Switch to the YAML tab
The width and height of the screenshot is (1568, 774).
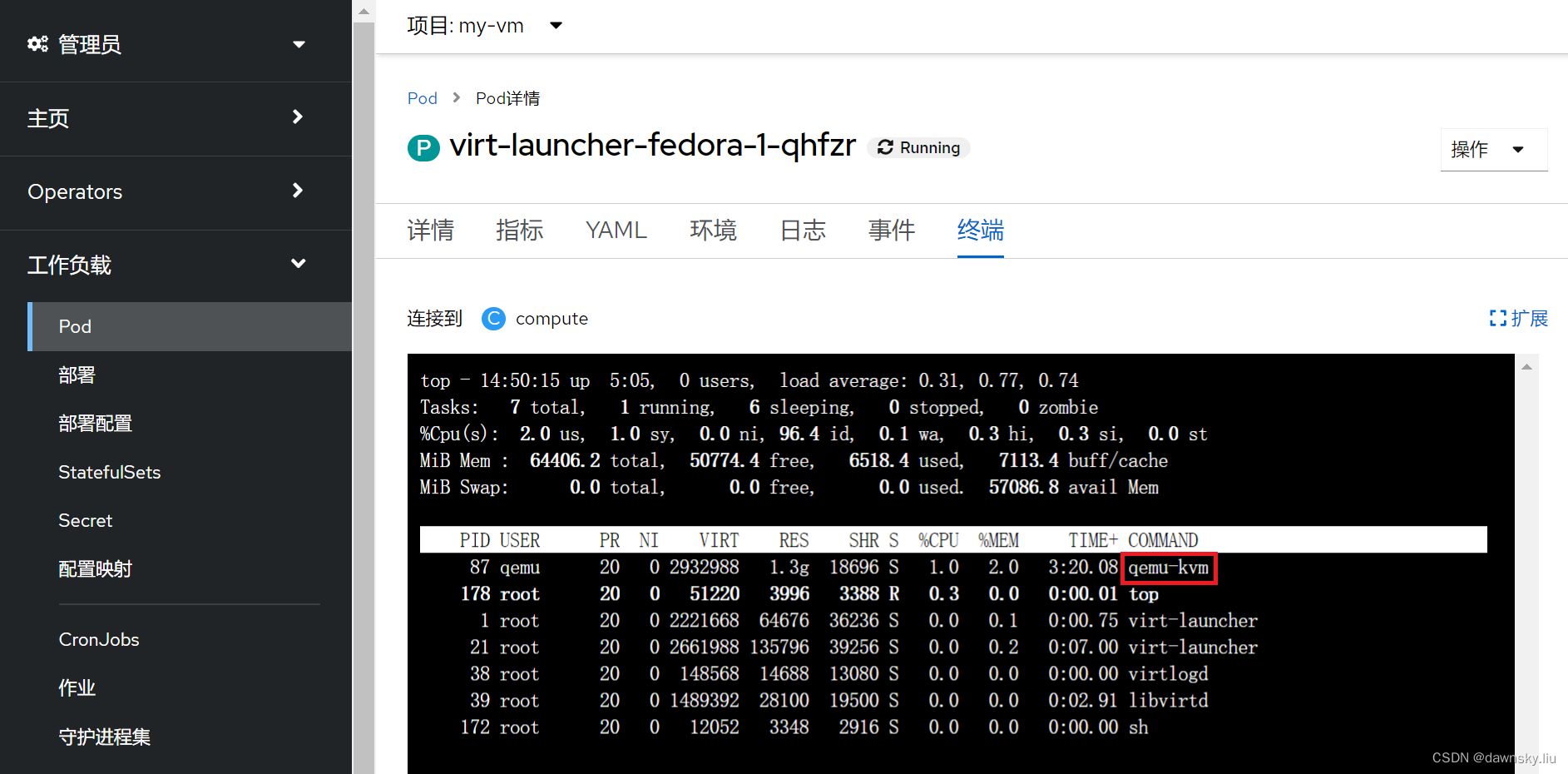(x=616, y=231)
